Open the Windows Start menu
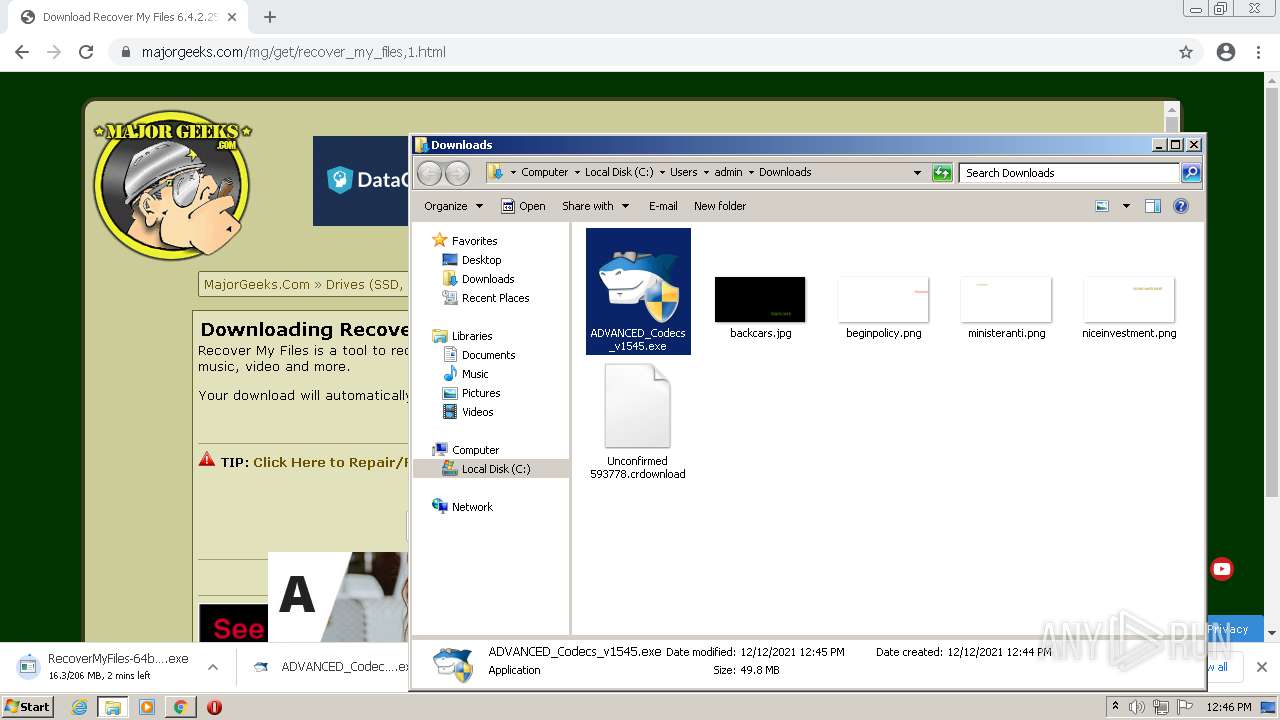1280x720 pixels. (x=27, y=707)
